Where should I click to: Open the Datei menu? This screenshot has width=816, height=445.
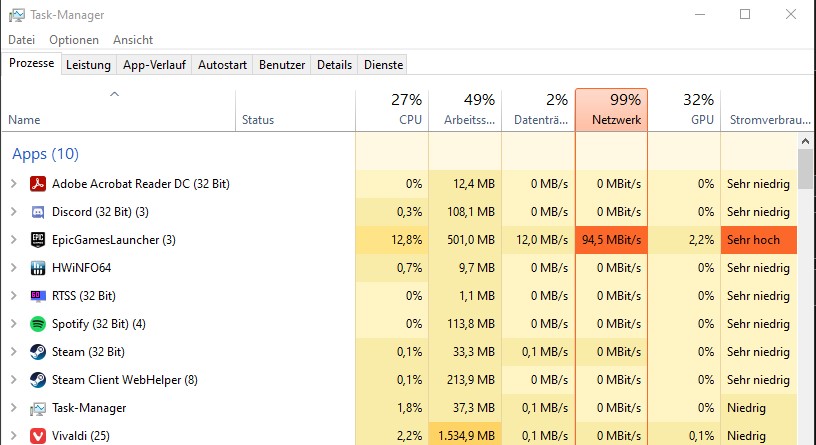coord(21,40)
